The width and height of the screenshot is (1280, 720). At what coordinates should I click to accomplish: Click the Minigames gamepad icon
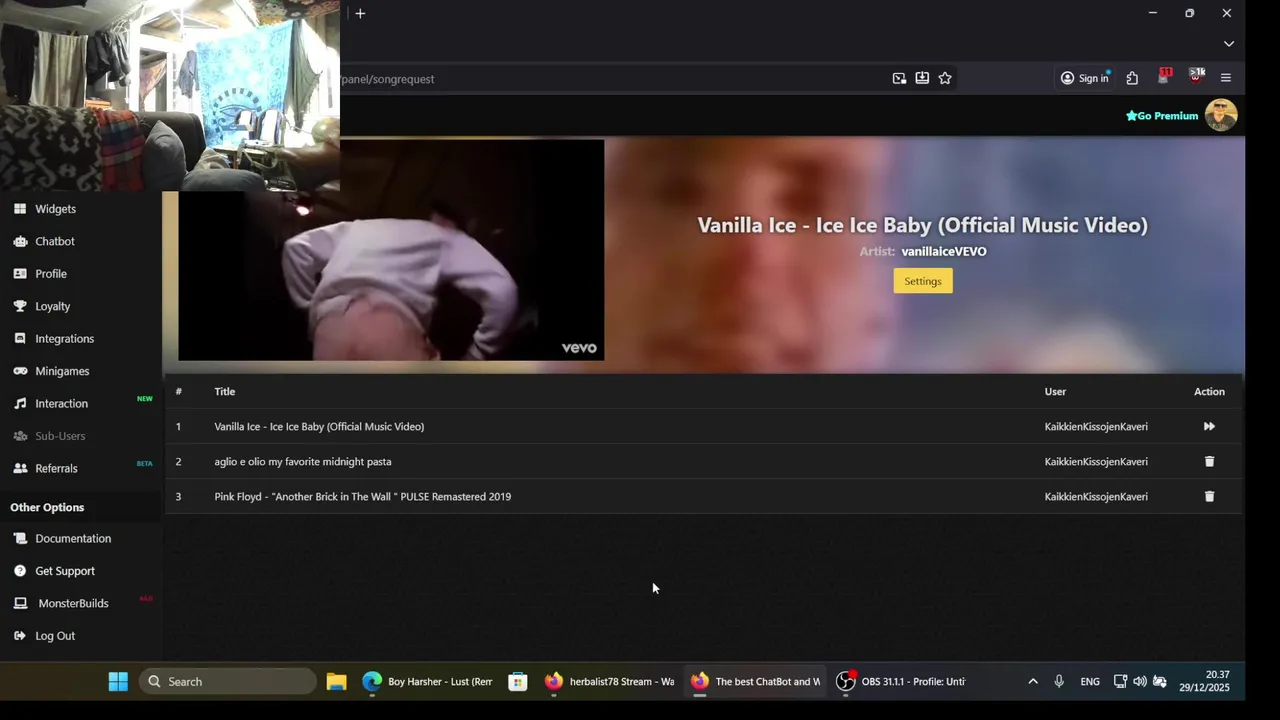(20, 371)
